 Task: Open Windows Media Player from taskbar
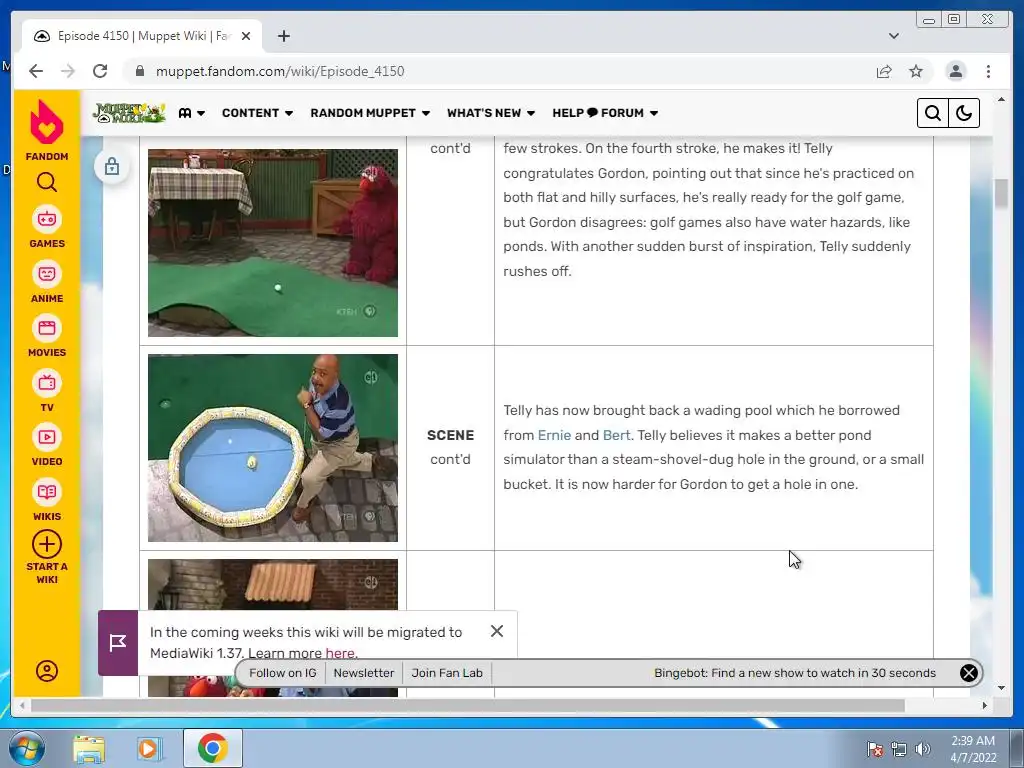150,749
